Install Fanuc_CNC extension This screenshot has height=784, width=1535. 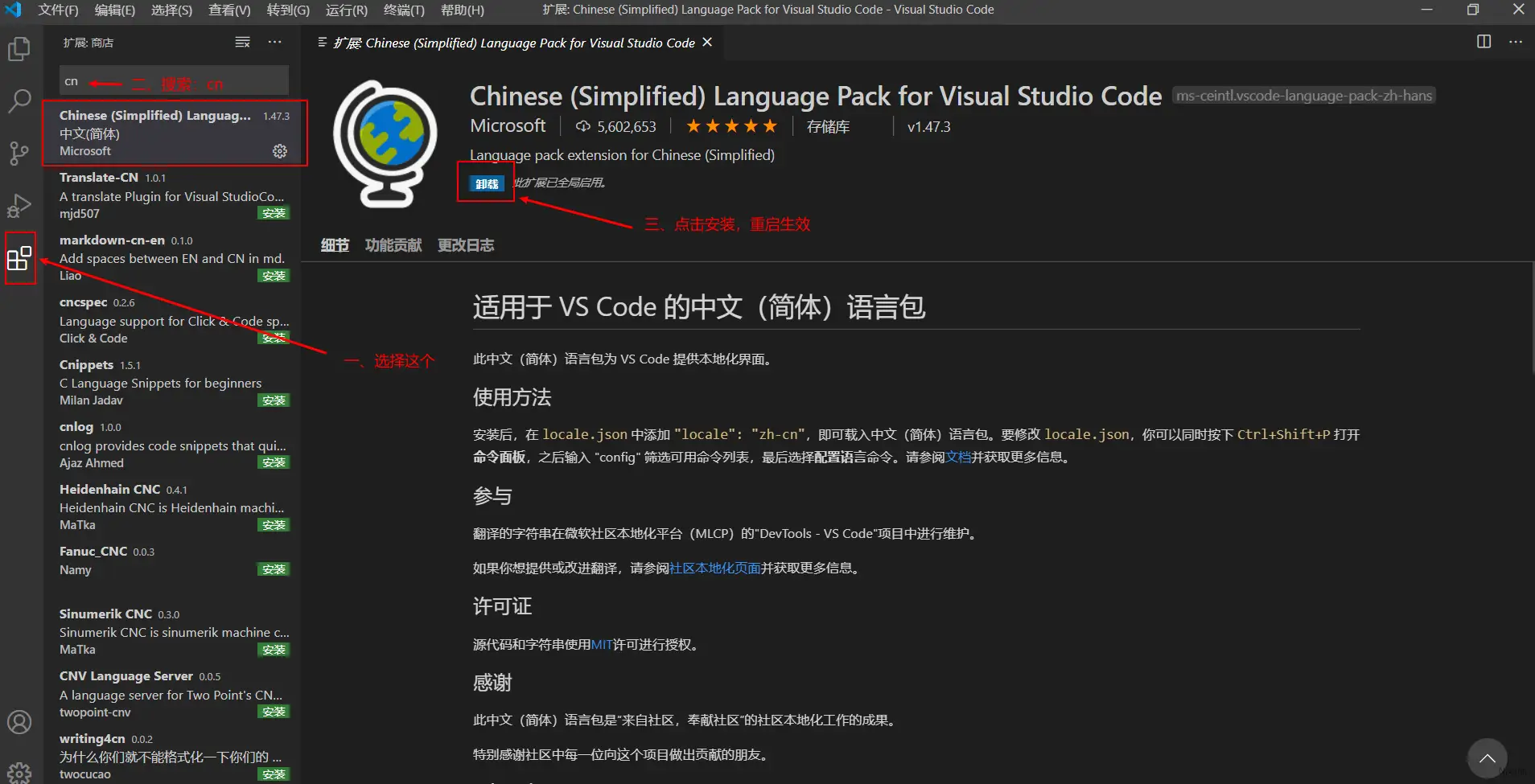tap(274, 569)
